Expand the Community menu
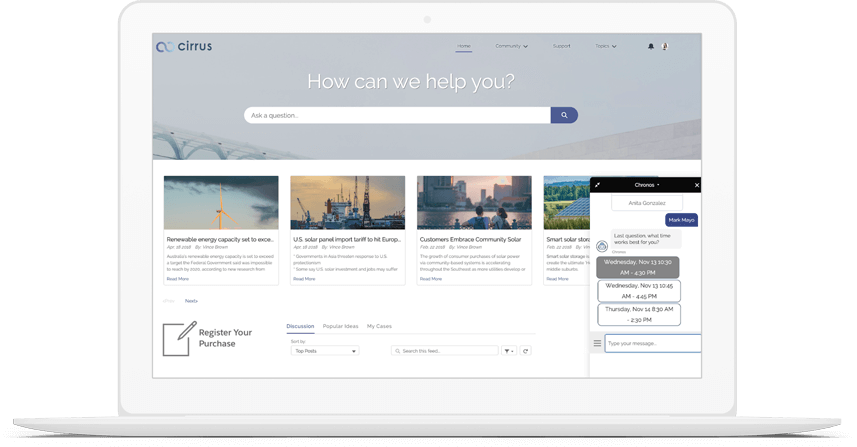Image resolution: width=857 pixels, height=447 pixels. (511, 46)
